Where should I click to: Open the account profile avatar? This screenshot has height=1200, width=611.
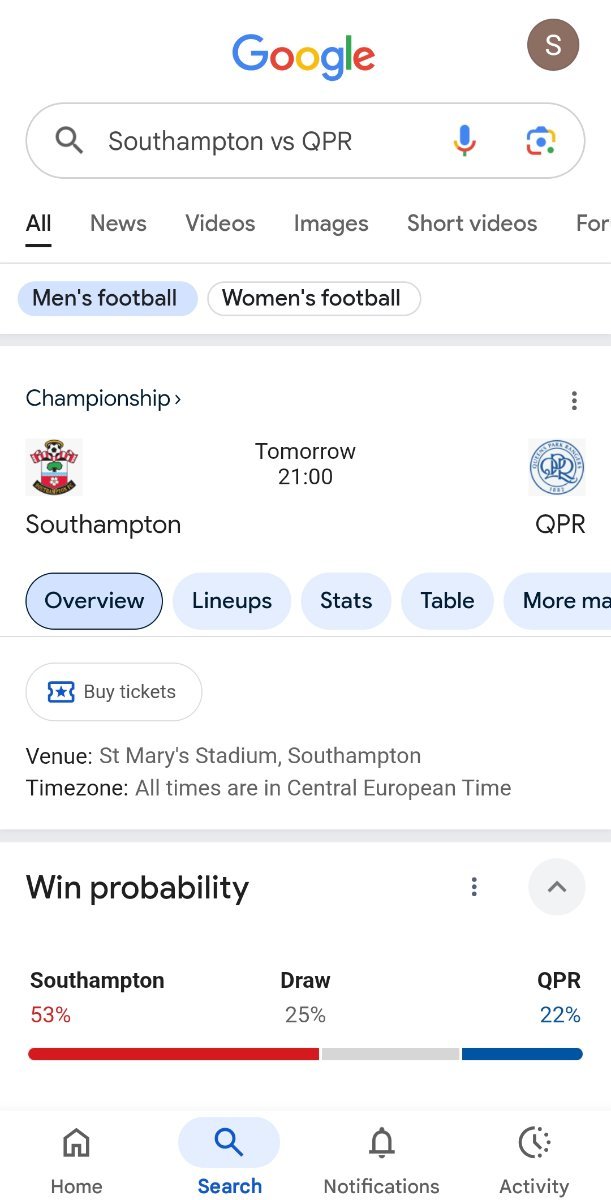(x=552, y=45)
